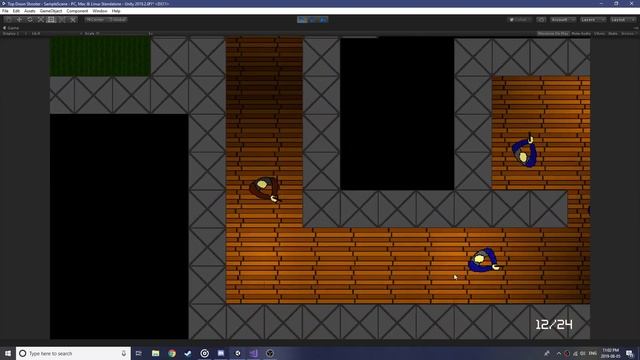This screenshot has height=360, width=640.
Task: Select the Rect Transform tool
Action: (x=51, y=20)
